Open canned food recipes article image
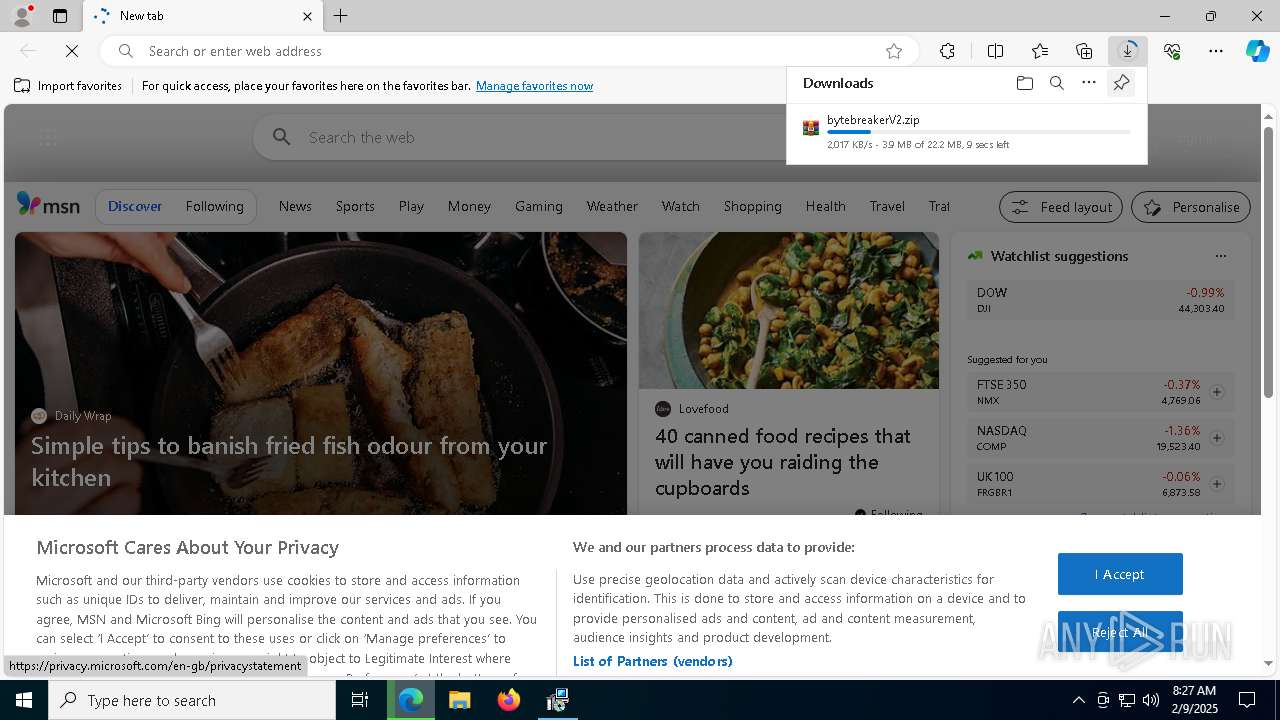Viewport: 1280px width, 720px height. 789,310
